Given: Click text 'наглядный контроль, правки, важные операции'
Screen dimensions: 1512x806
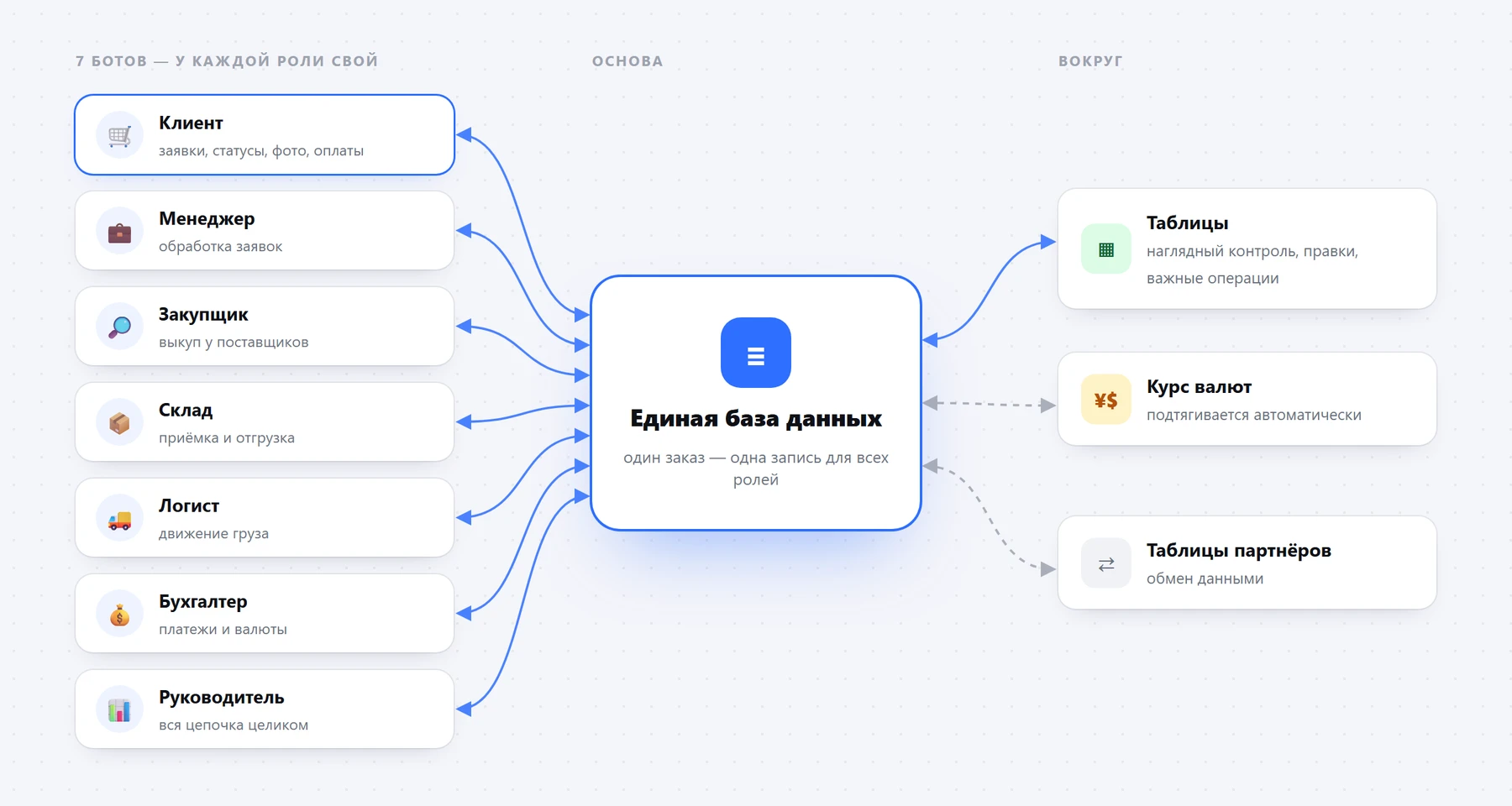Looking at the screenshot, I should point(1252,265).
